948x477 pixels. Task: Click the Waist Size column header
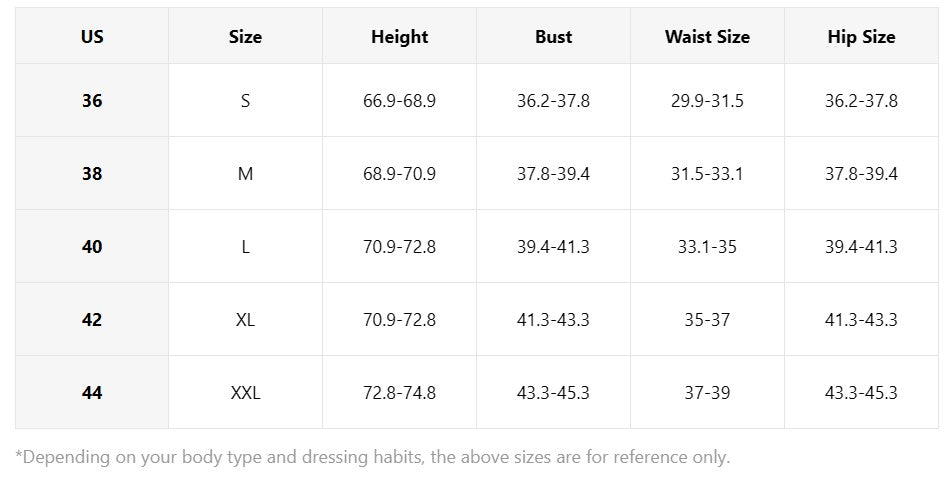(707, 36)
